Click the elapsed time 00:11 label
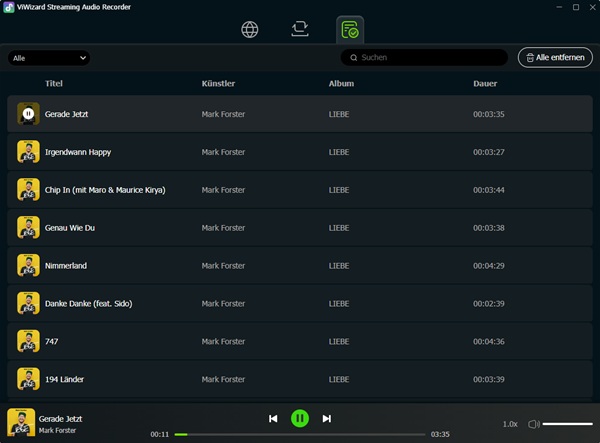This screenshot has height=443, width=600. (x=160, y=434)
